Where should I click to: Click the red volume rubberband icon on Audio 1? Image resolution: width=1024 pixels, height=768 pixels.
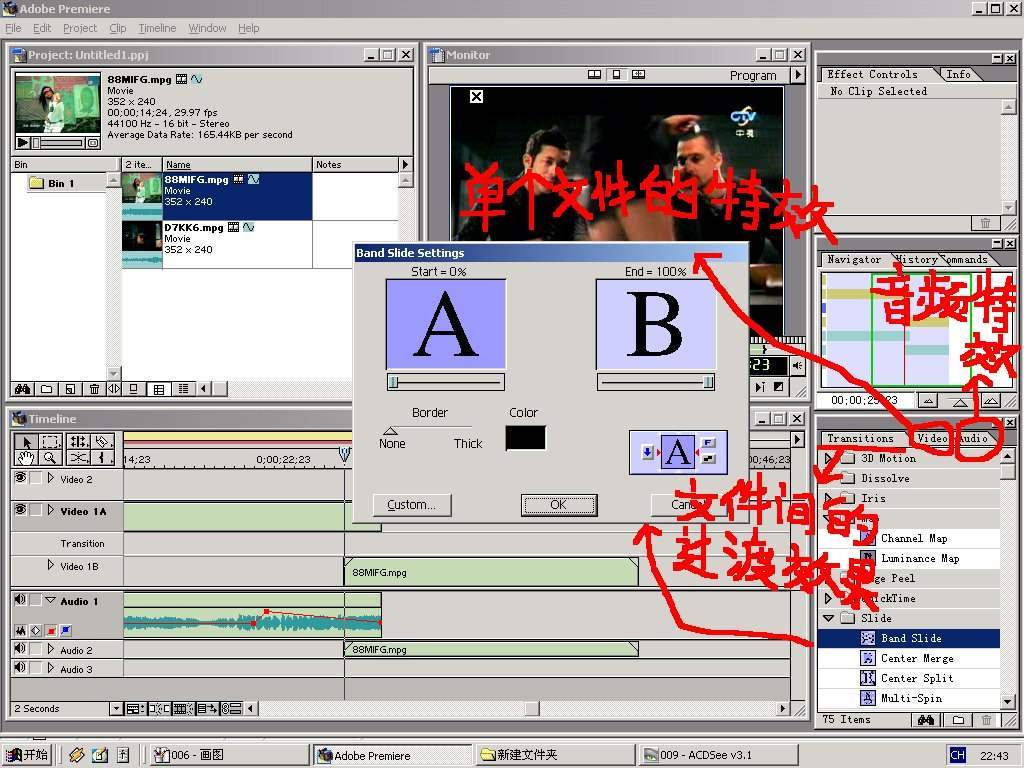51,631
